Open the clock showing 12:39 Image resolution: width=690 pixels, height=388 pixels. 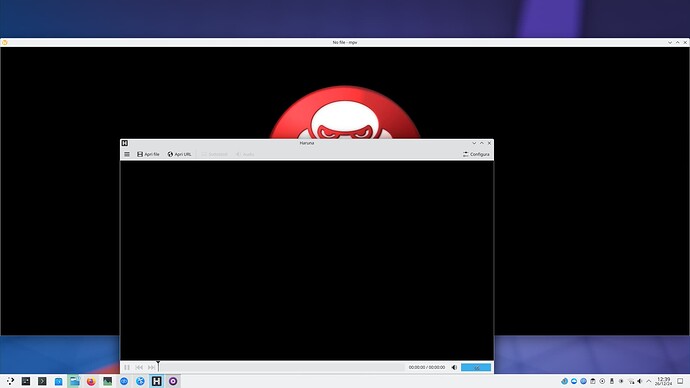[663, 381]
